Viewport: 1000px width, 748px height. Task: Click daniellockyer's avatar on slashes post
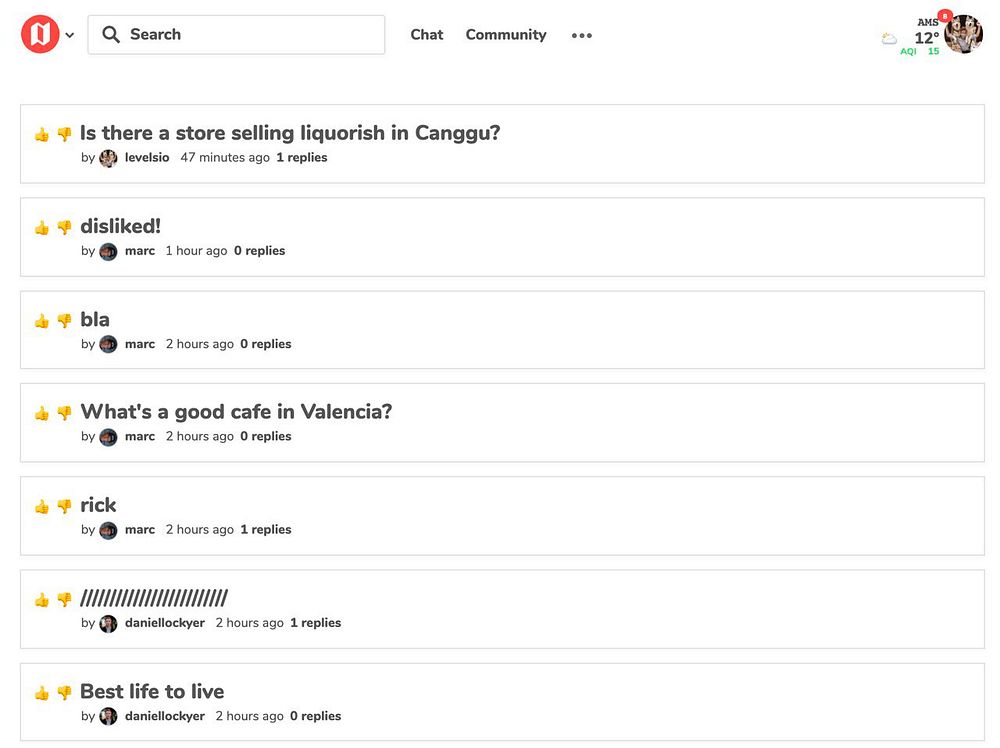tap(108, 623)
